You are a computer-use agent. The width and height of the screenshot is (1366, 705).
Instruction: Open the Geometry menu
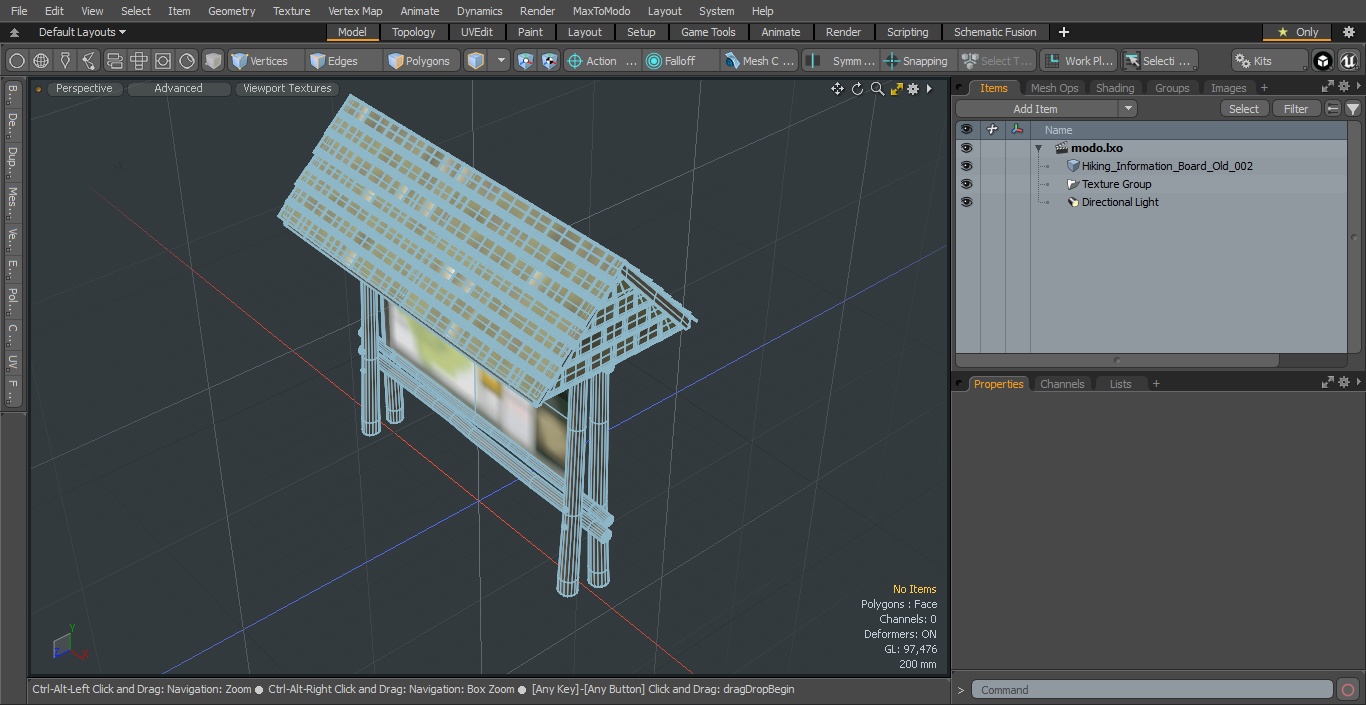(231, 11)
